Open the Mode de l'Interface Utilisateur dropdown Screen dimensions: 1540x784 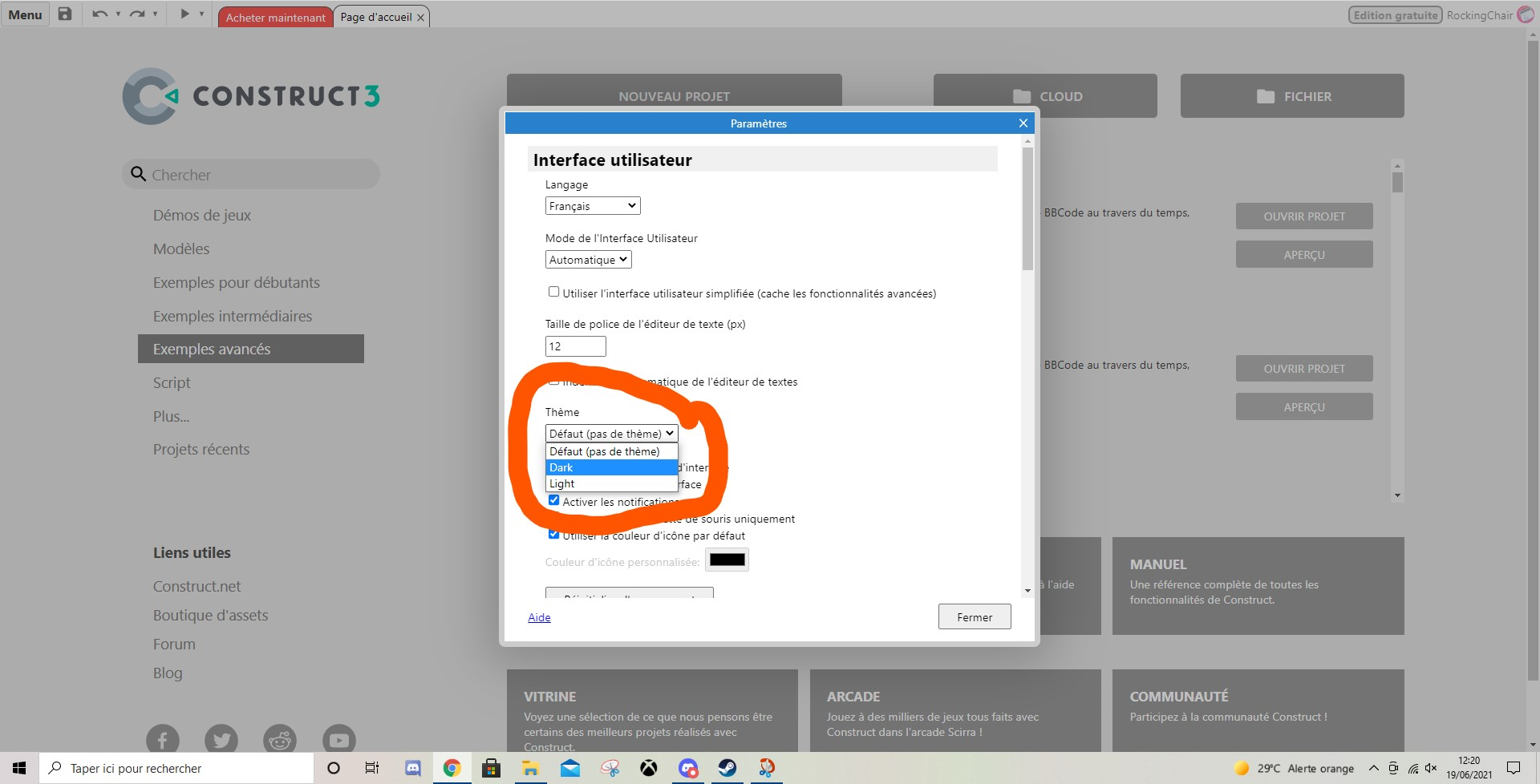coord(589,260)
